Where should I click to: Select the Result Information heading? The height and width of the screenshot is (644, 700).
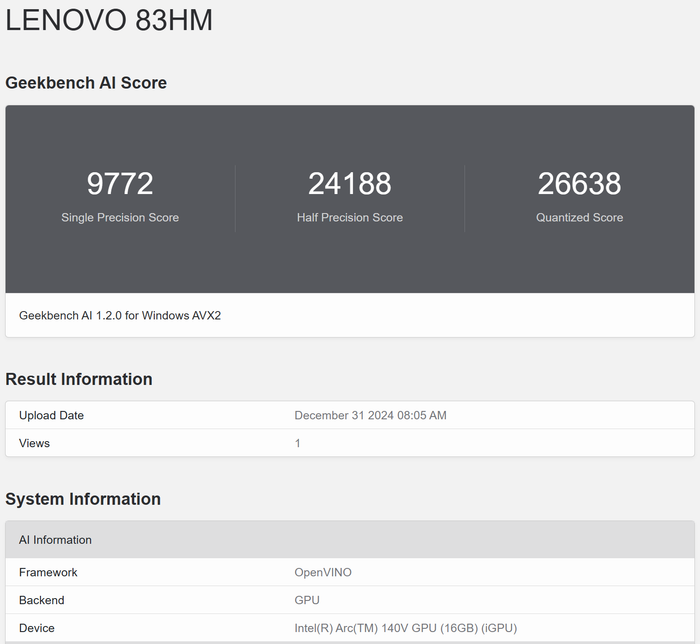click(x=79, y=379)
